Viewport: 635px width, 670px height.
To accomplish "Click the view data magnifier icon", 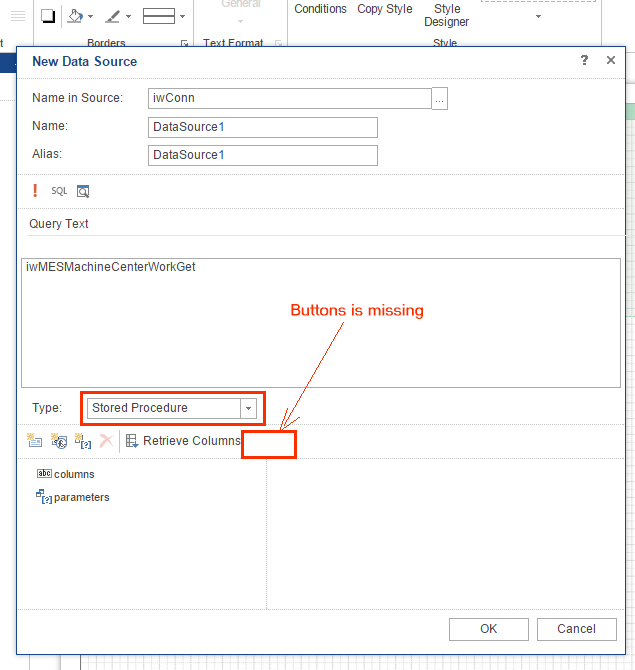I will point(83,191).
